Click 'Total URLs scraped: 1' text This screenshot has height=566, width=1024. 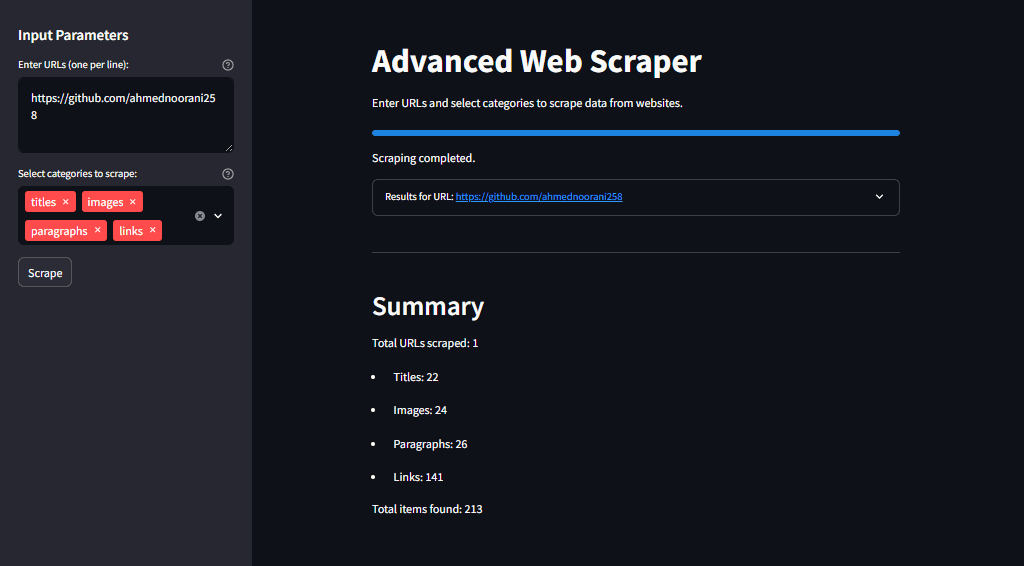pos(424,343)
